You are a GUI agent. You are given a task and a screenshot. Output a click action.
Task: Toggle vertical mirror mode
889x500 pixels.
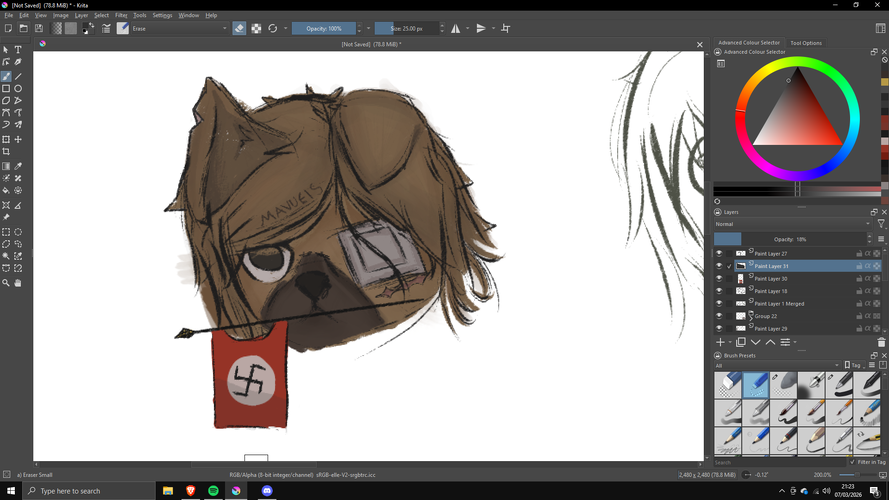(x=481, y=28)
